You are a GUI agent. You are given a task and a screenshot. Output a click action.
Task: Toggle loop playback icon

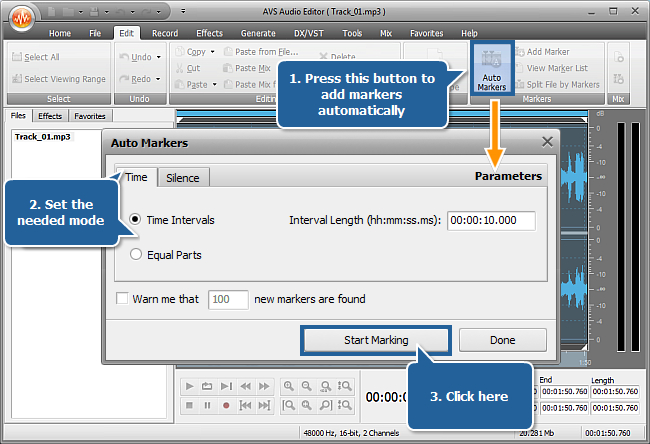point(207,386)
